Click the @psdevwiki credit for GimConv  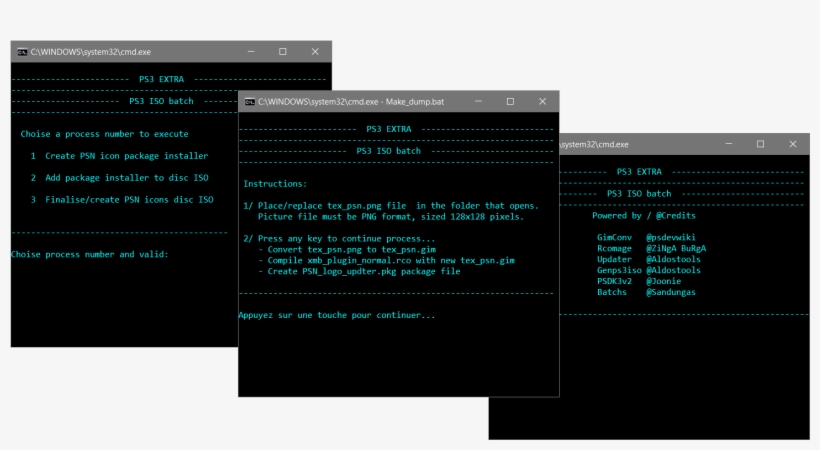[x=670, y=237]
